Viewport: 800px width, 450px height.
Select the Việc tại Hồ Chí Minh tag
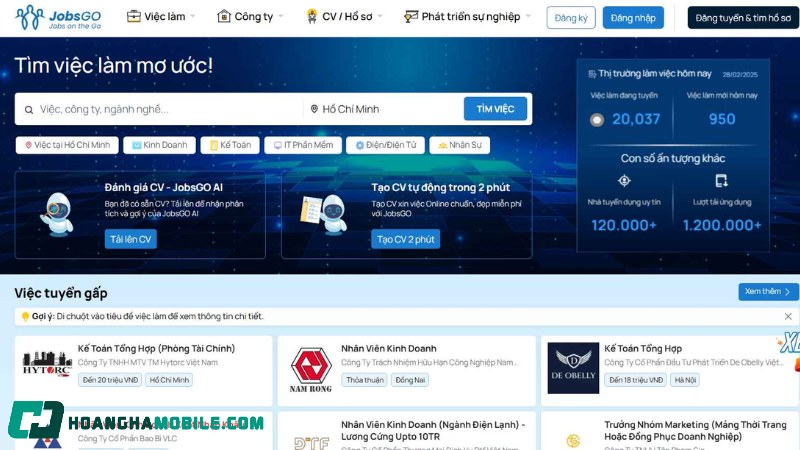pyautogui.click(x=67, y=145)
